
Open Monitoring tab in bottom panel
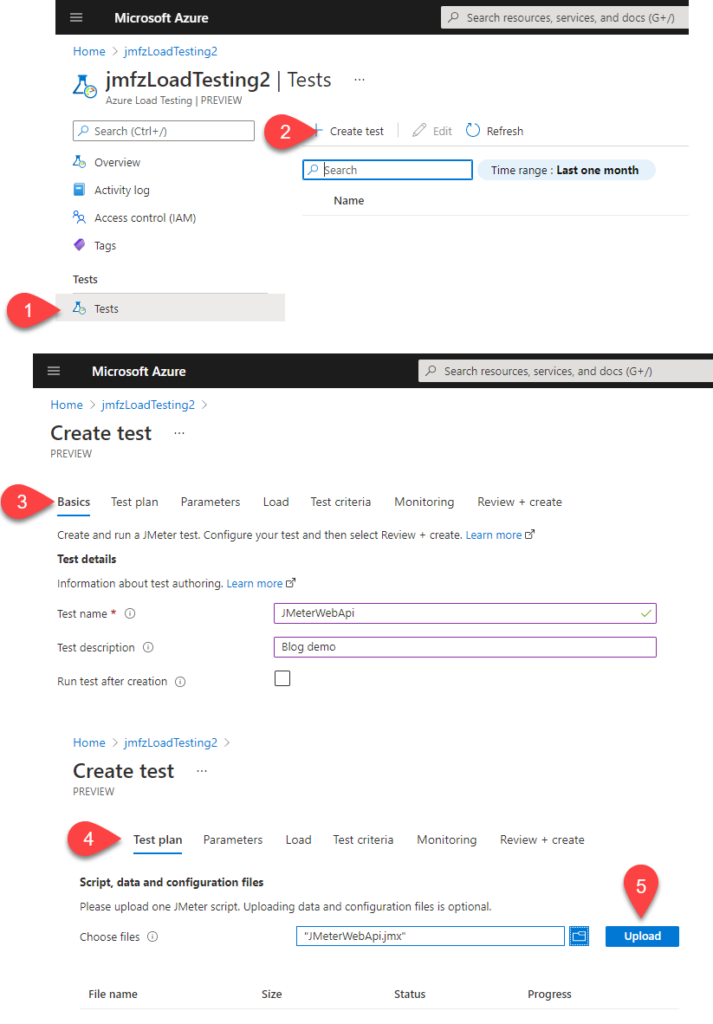[447, 839]
